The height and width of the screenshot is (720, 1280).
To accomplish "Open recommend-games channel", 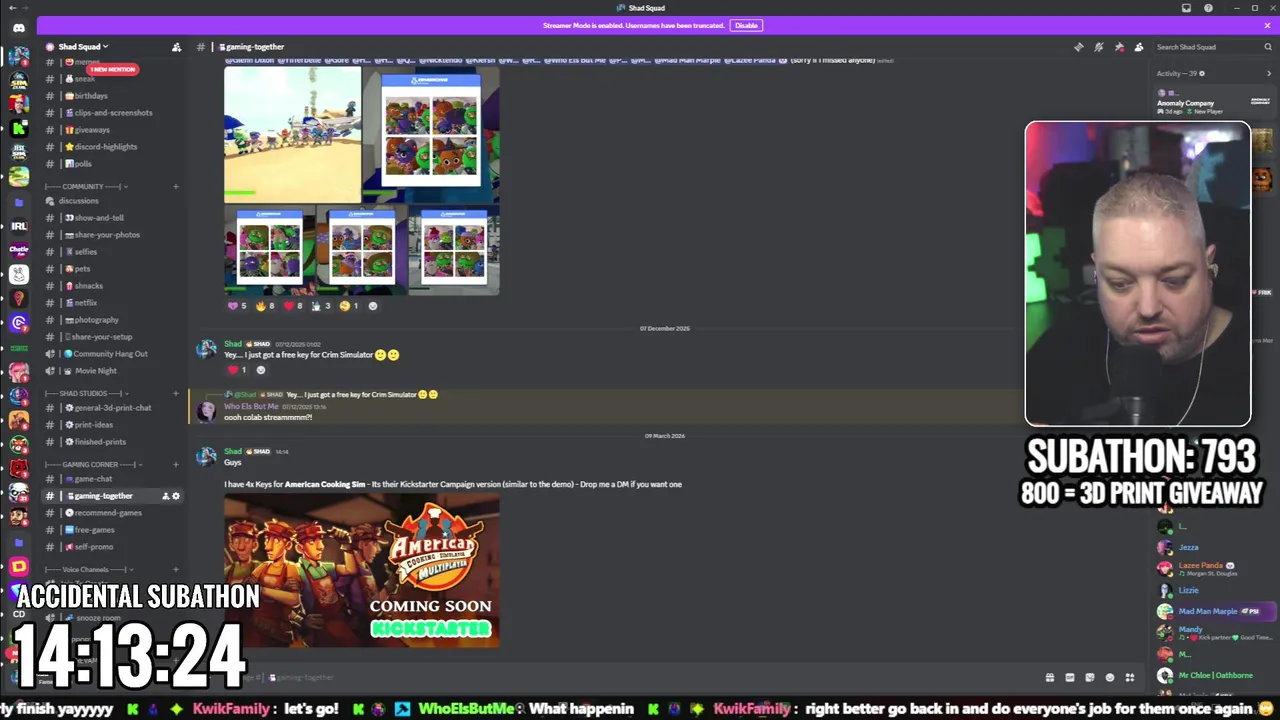I will [113, 513].
